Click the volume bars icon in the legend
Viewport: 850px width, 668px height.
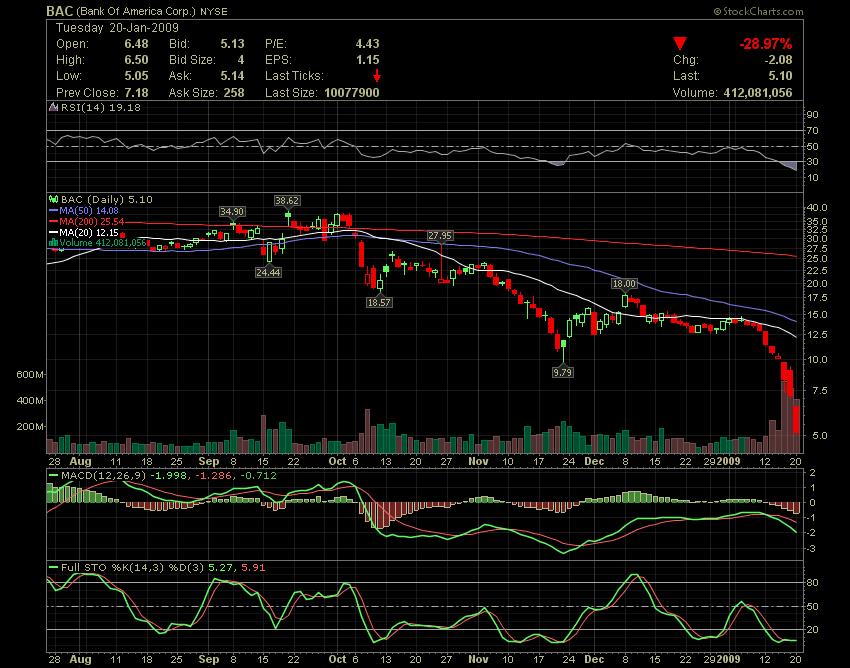pyautogui.click(x=53, y=243)
